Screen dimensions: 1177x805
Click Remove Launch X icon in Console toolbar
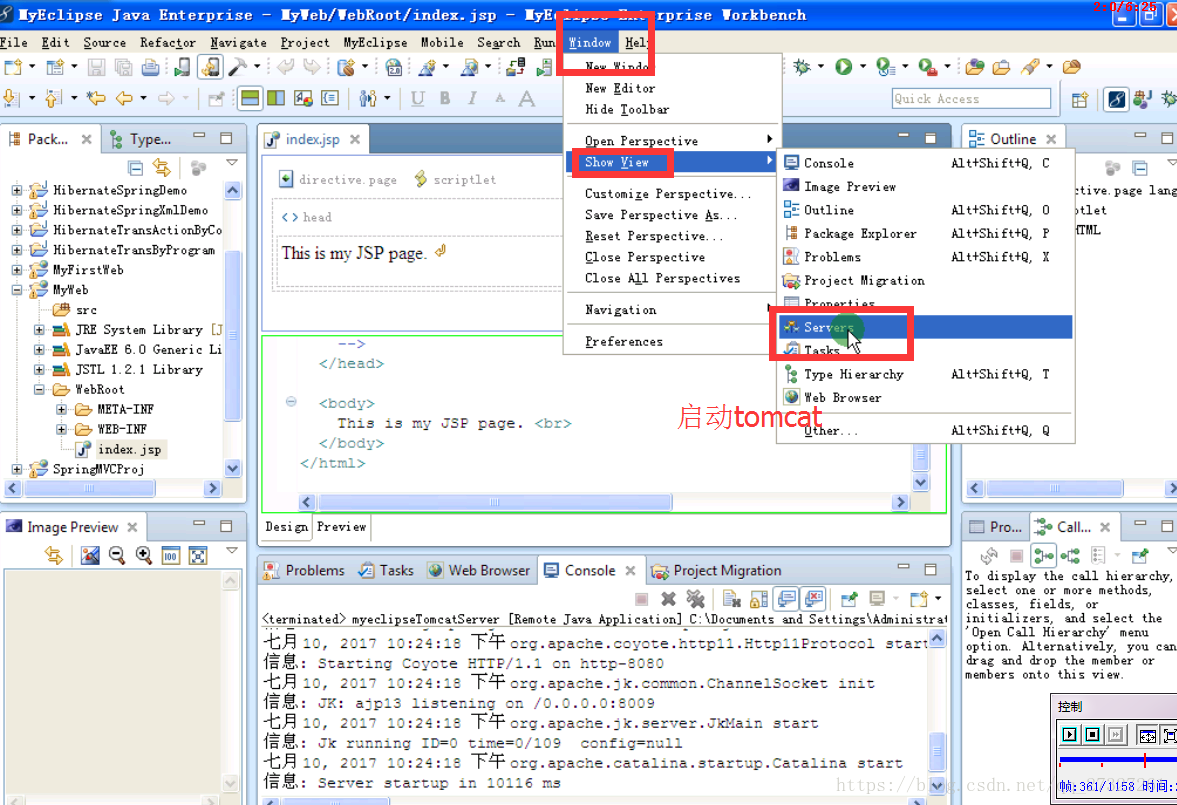point(668,599)
